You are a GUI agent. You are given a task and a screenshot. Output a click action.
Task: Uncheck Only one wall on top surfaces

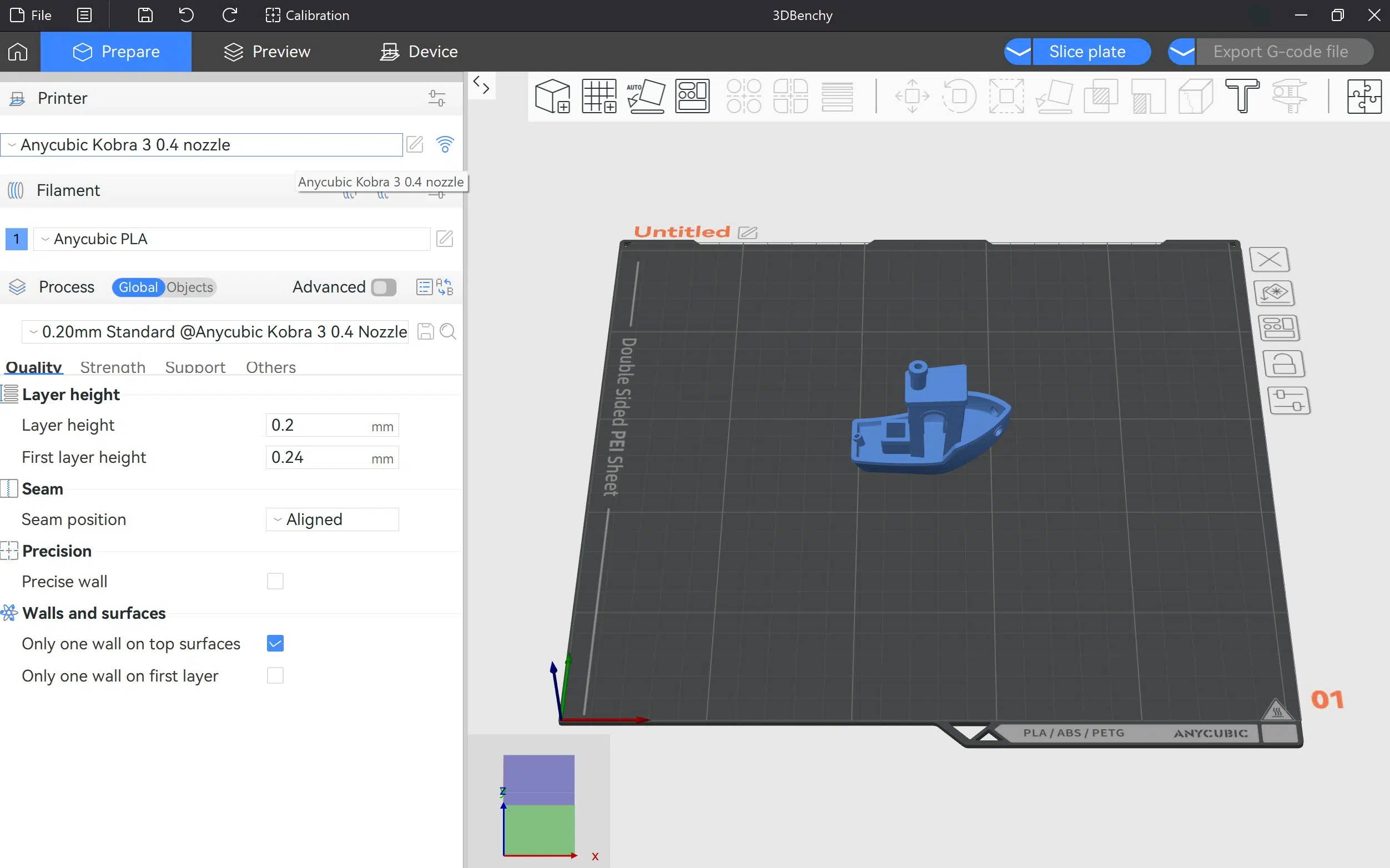275,644
